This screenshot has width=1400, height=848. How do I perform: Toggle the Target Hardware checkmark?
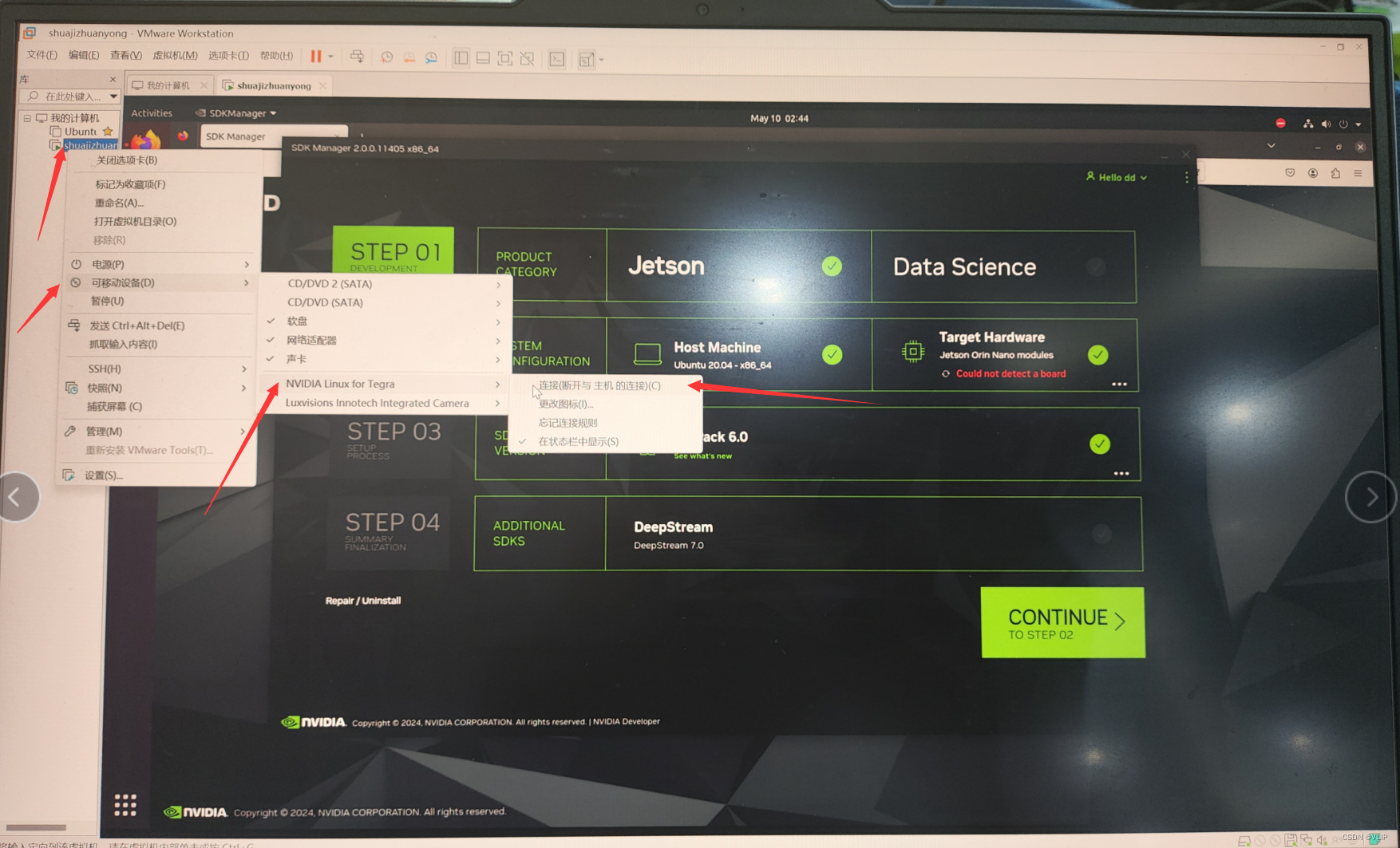[1098, 355]
